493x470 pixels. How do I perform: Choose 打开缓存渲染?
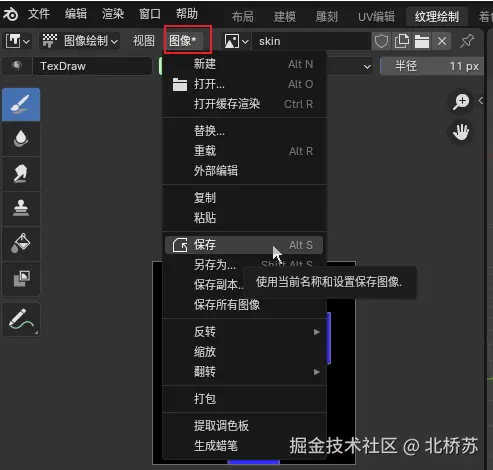[244, 104]
